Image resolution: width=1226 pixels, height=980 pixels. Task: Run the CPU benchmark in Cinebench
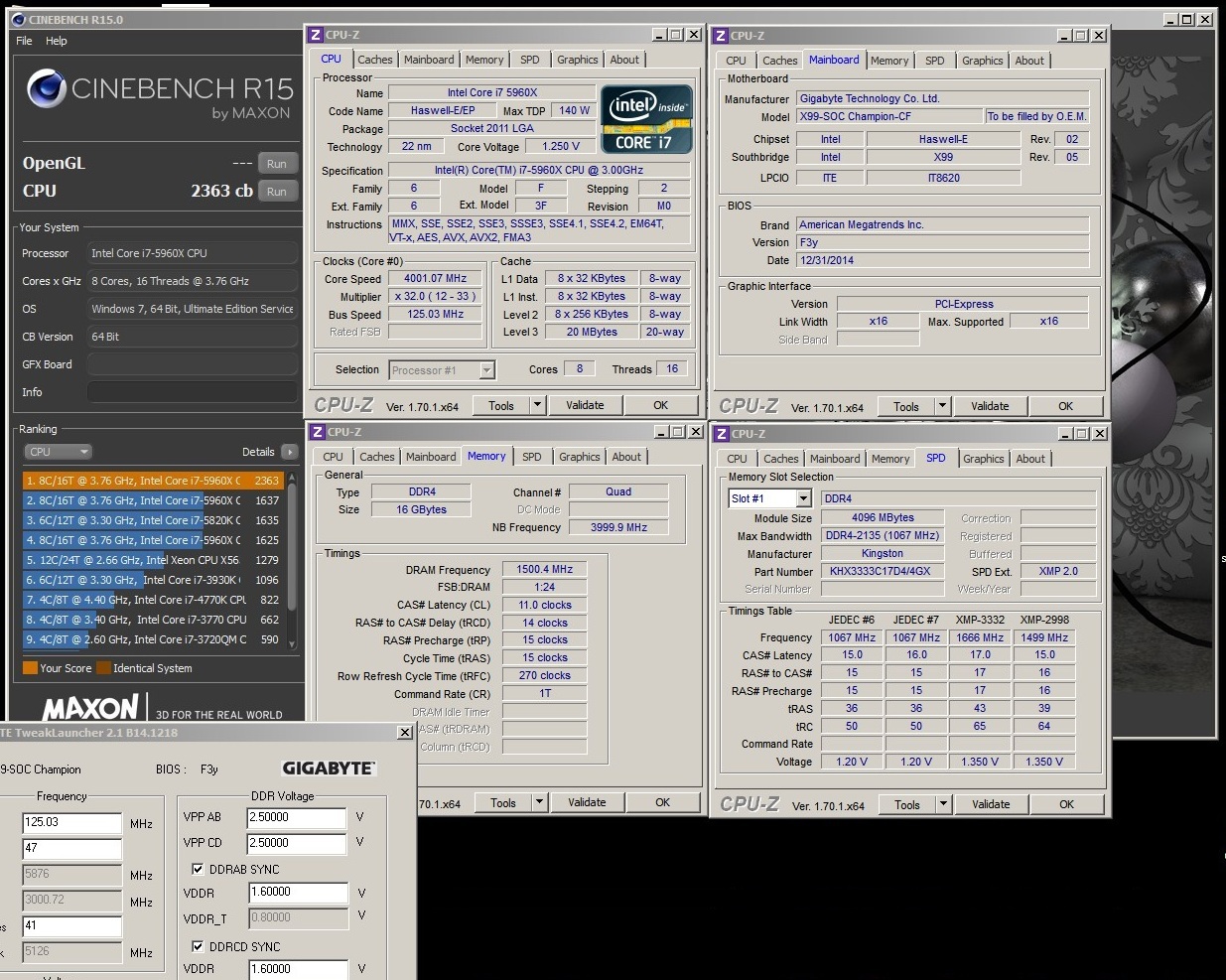pos(277,192)
